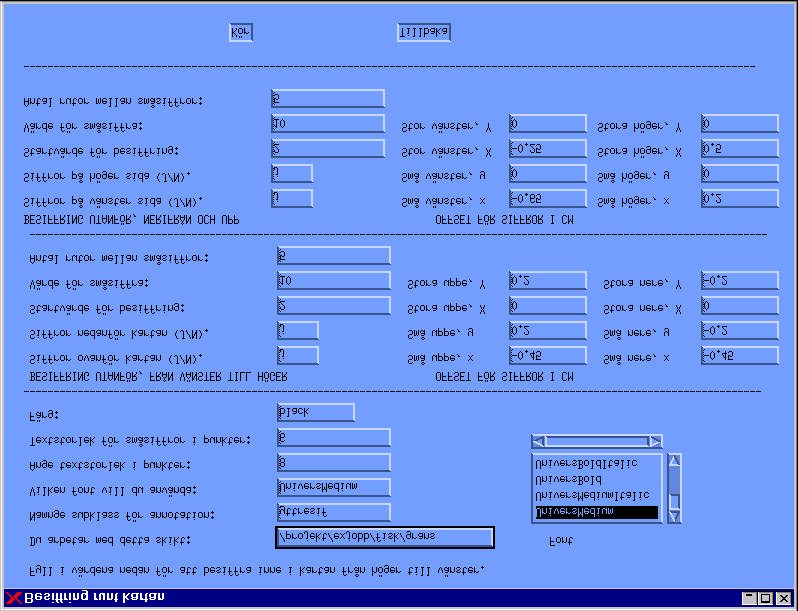Focus the skikt path field /projekt/exjobb/fisk/grans
This screenshot has height=611, width=798.
click(385, 537)
